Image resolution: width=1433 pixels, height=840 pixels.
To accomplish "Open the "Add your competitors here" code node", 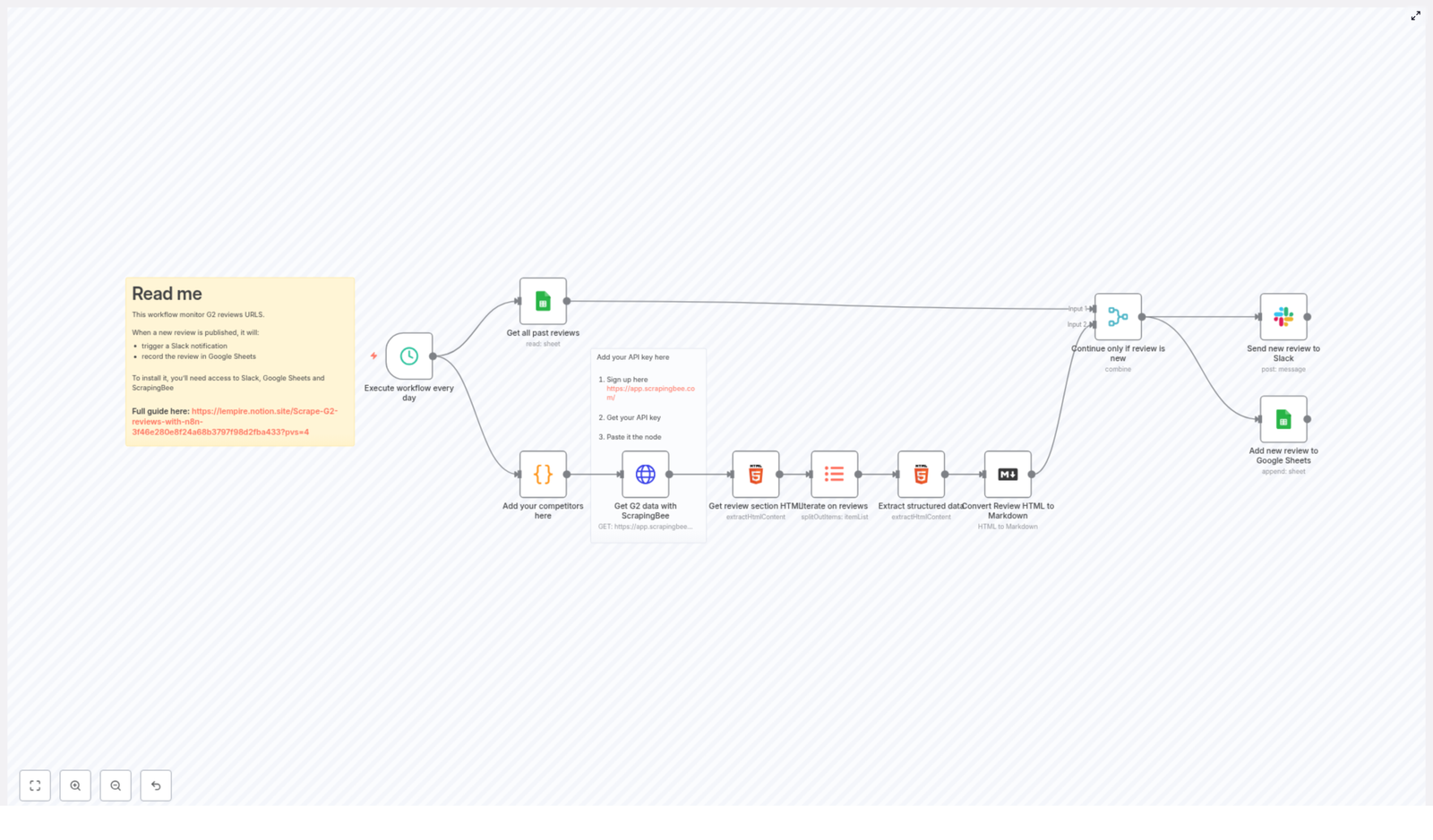I will click(542, 475).
